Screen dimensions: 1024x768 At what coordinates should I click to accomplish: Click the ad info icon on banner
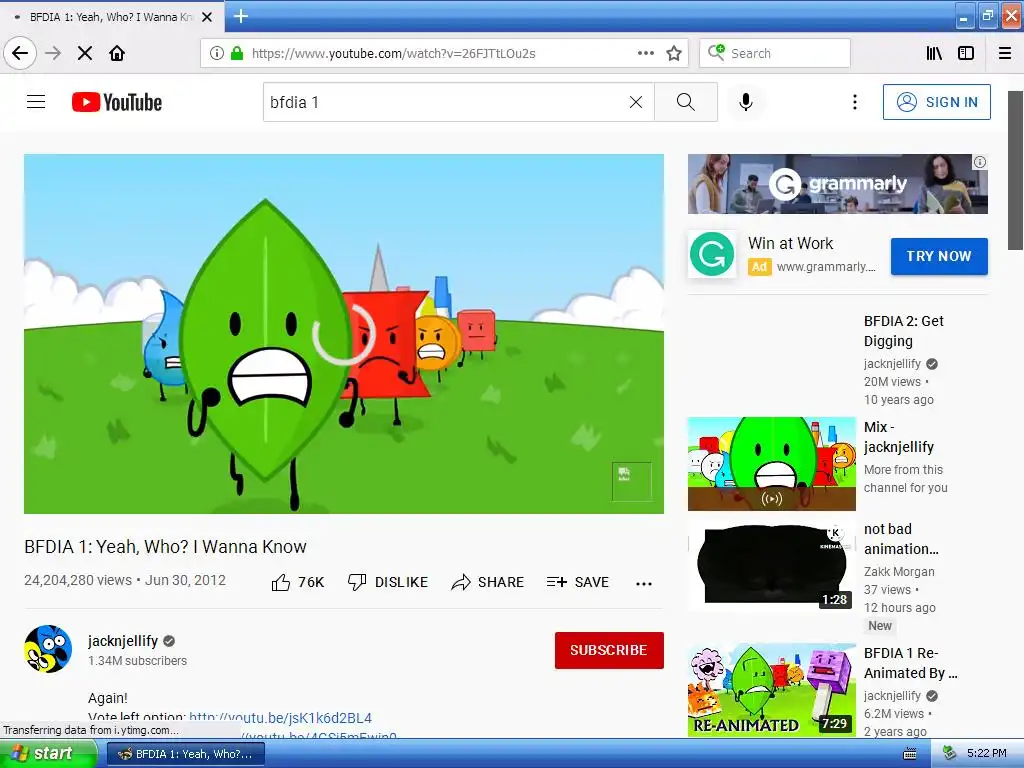pos(980,162)
